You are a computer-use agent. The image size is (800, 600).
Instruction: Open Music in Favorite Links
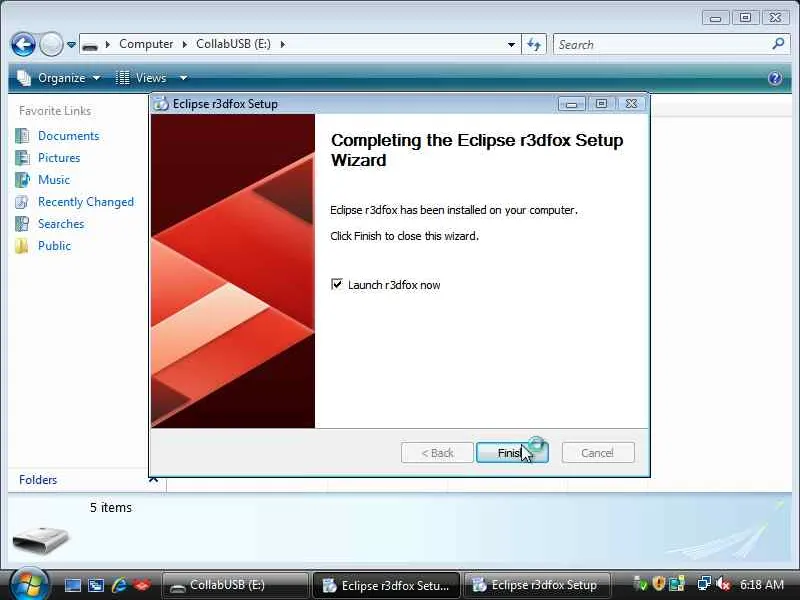(54, 180)
